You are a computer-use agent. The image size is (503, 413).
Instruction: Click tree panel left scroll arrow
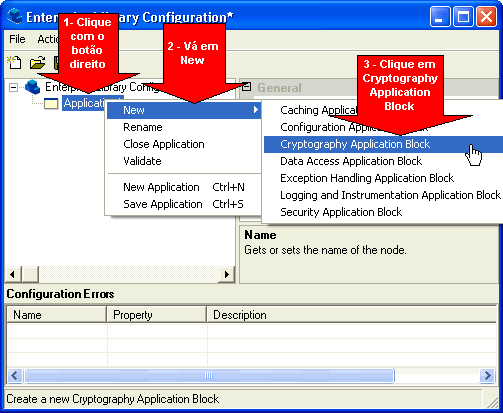(x=13, y=275)
